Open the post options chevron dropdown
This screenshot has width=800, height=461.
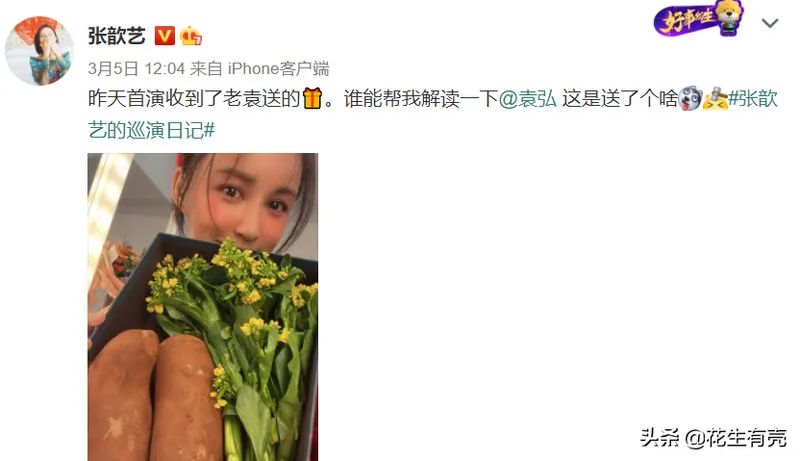coord(769,23)
